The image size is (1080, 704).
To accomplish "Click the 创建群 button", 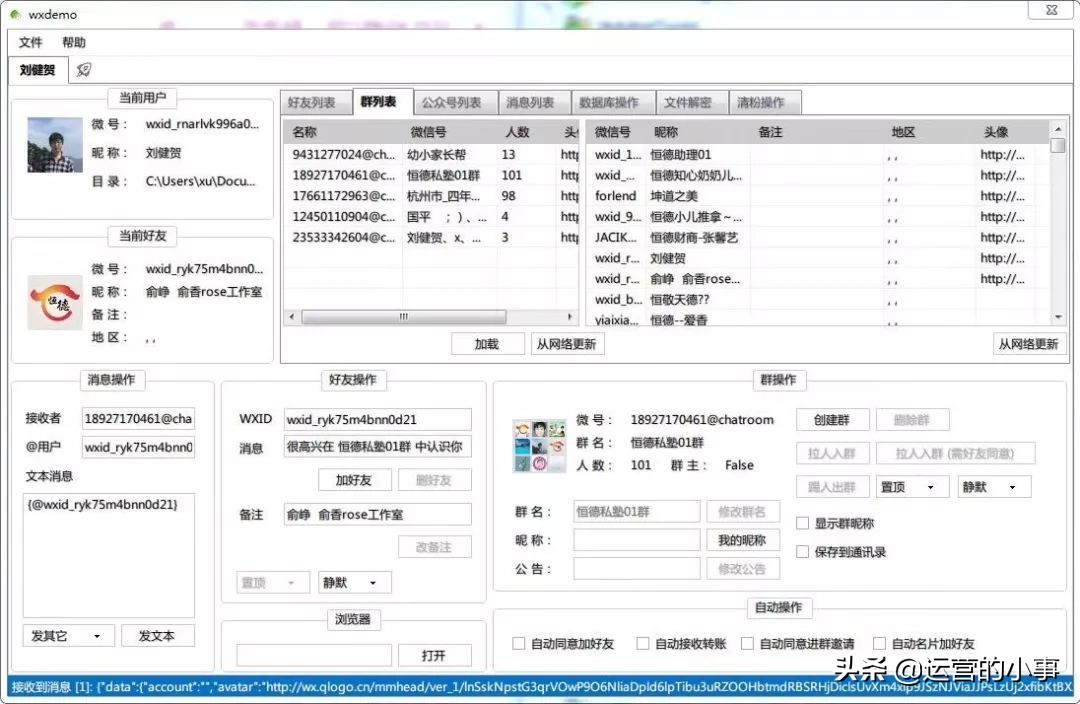I will click(832, 419).
